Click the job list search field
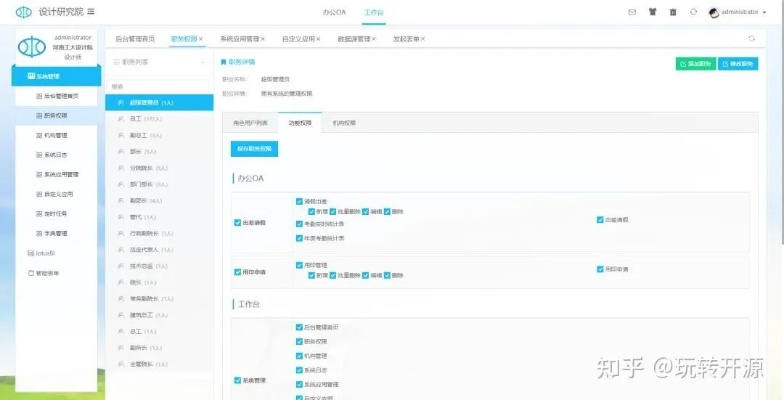 [x=160, y=86]
